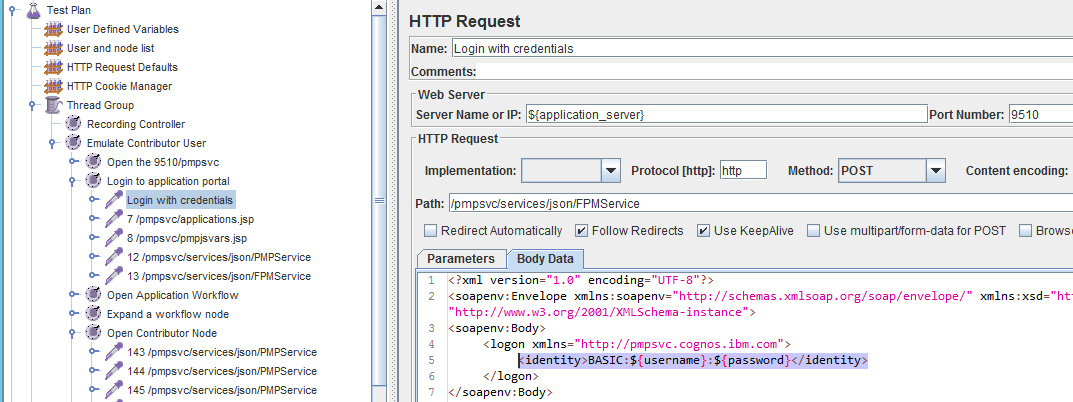Click the identity line in Body Data
This screenshot has height=402, width=1073.
pos(693,360)
